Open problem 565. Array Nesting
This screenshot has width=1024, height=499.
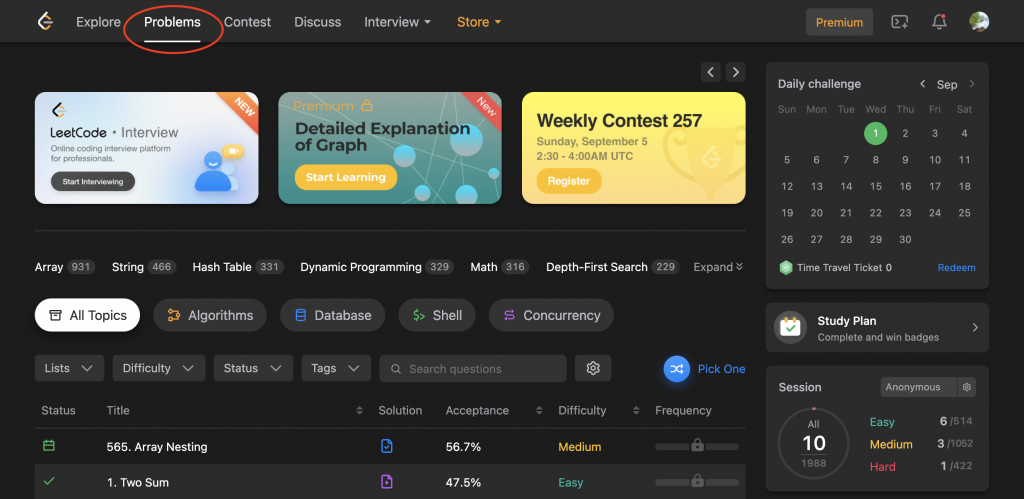click(157, 447)
